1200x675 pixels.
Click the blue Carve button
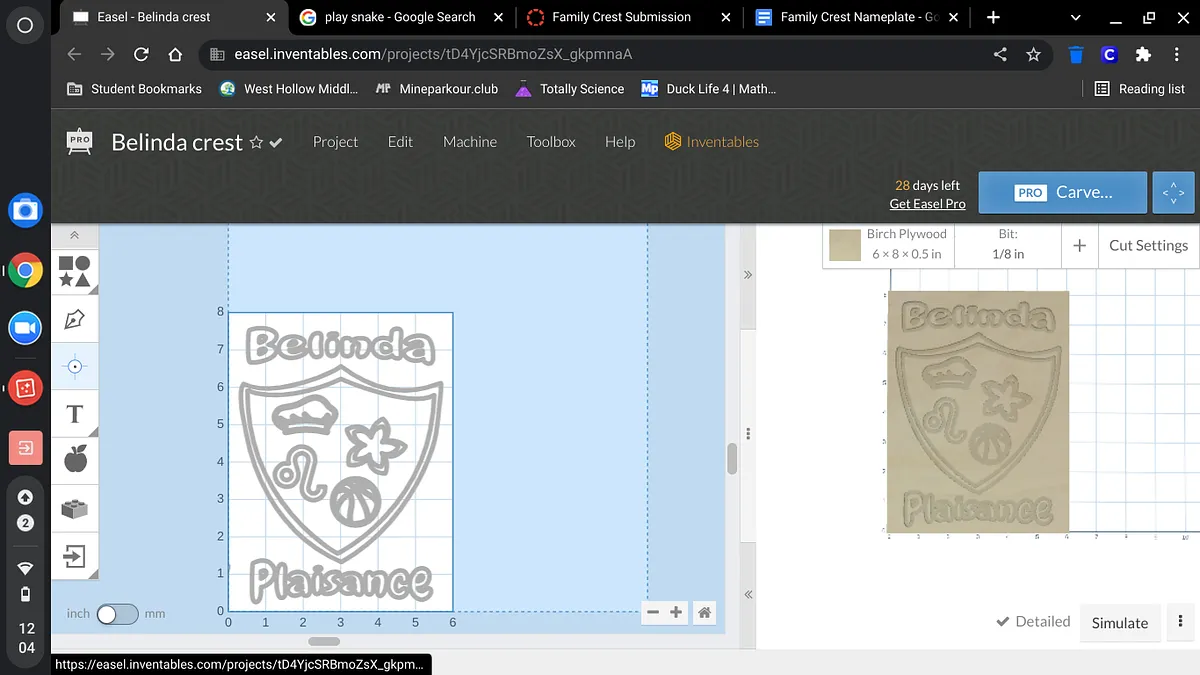[x=1063, y=193]
